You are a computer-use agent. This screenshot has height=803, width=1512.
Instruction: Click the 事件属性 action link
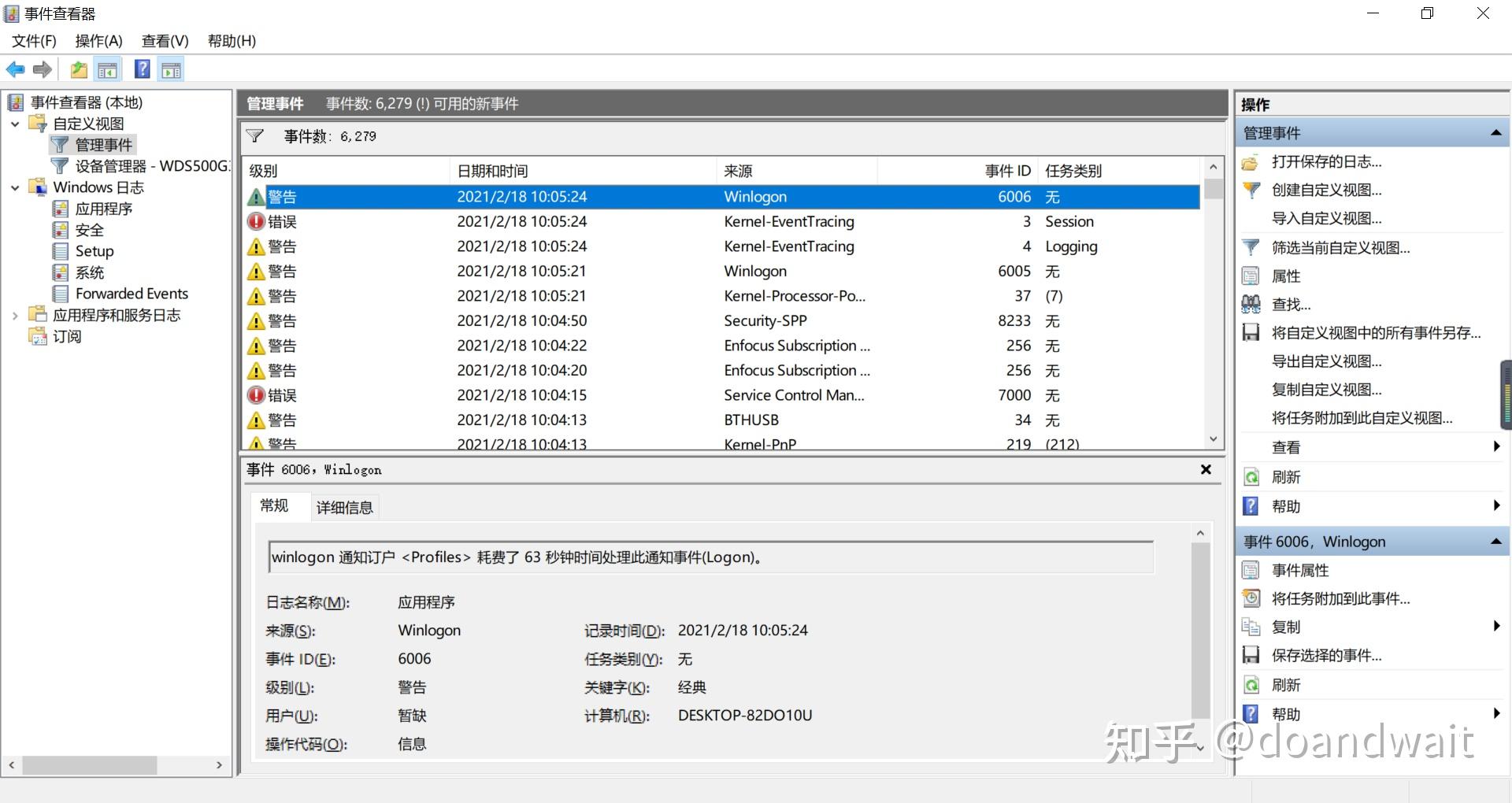pos(1301,570)
